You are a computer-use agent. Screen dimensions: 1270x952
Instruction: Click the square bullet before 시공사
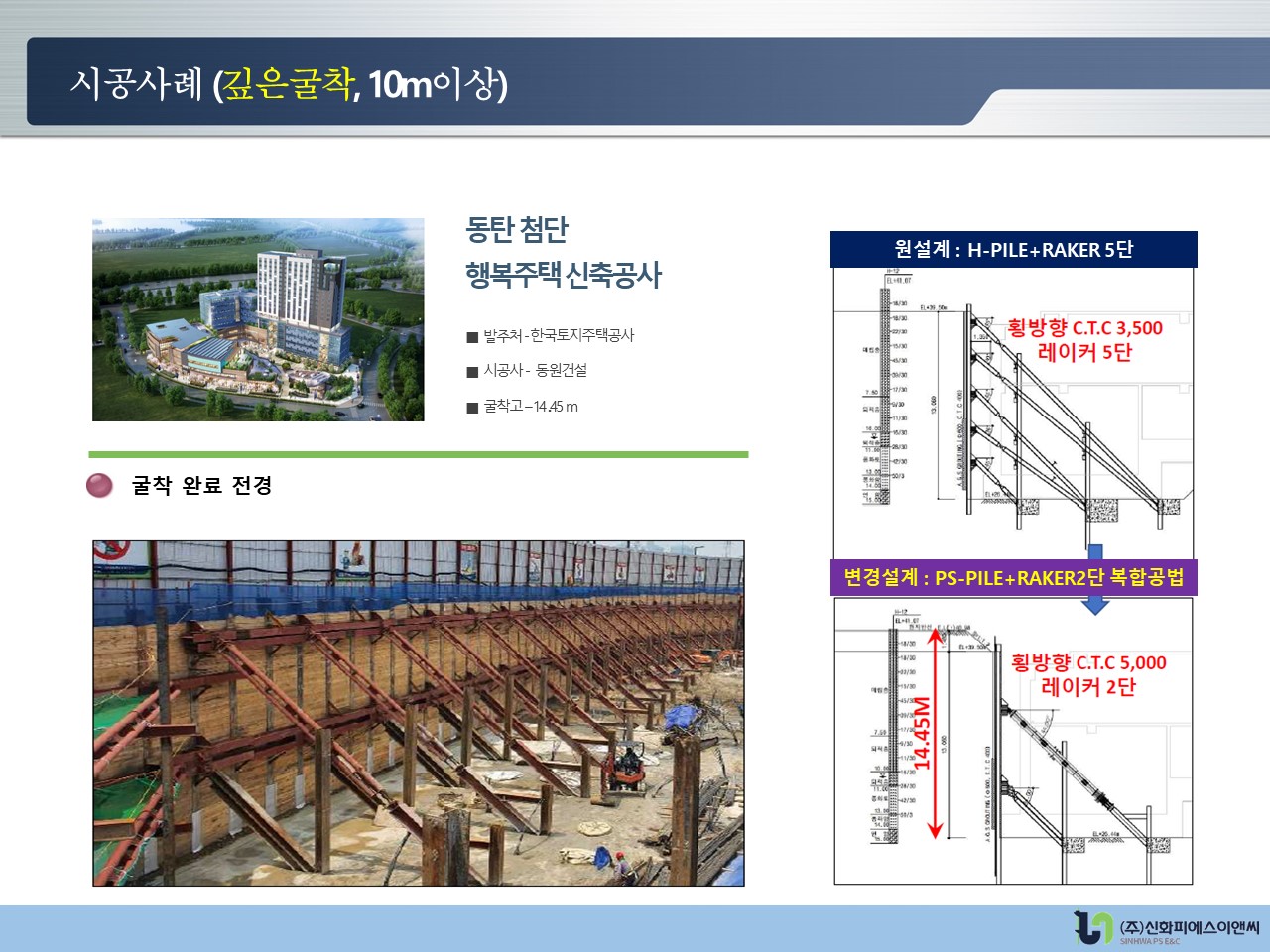tap(472, 372)
